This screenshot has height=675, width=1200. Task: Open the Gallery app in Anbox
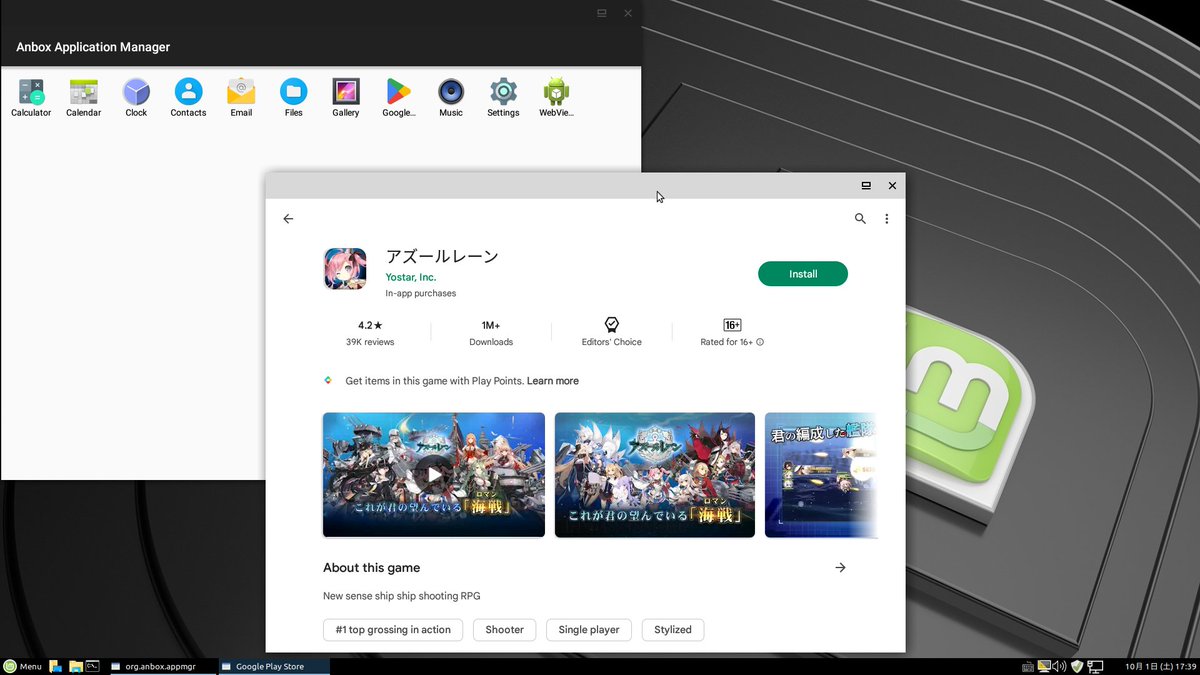[346, 98]
